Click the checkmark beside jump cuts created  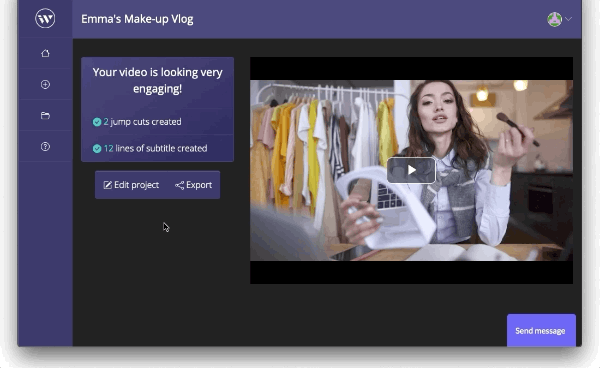pos(97,122)
